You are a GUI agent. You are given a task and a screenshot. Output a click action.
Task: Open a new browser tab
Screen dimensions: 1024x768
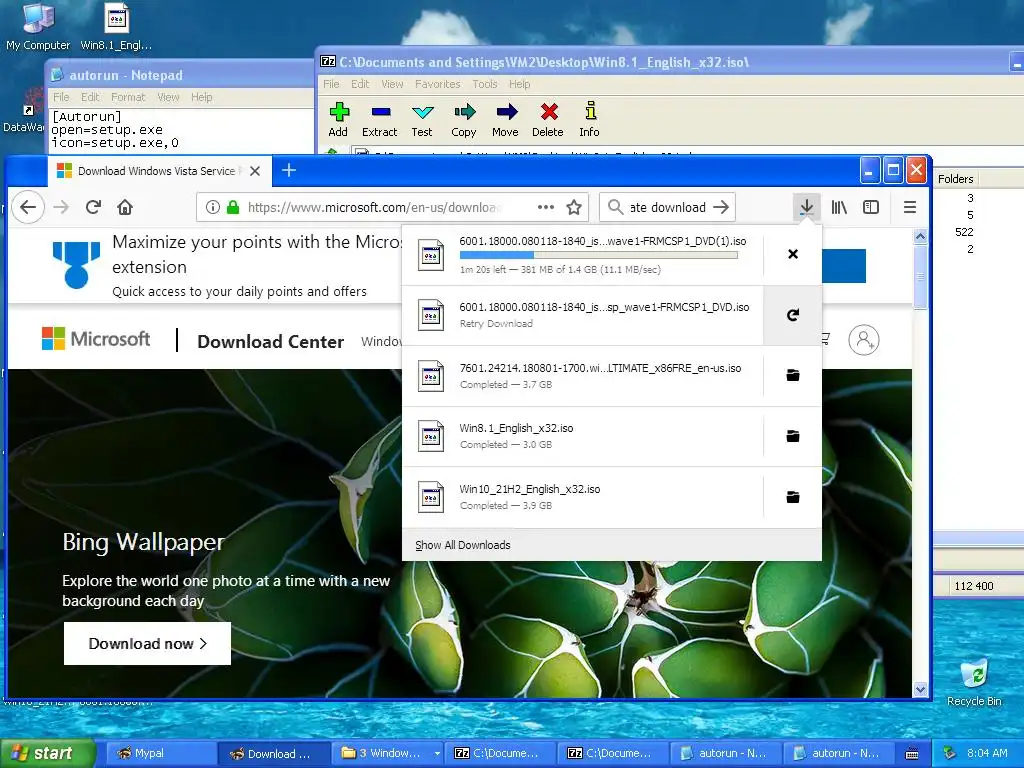[289, 170]
